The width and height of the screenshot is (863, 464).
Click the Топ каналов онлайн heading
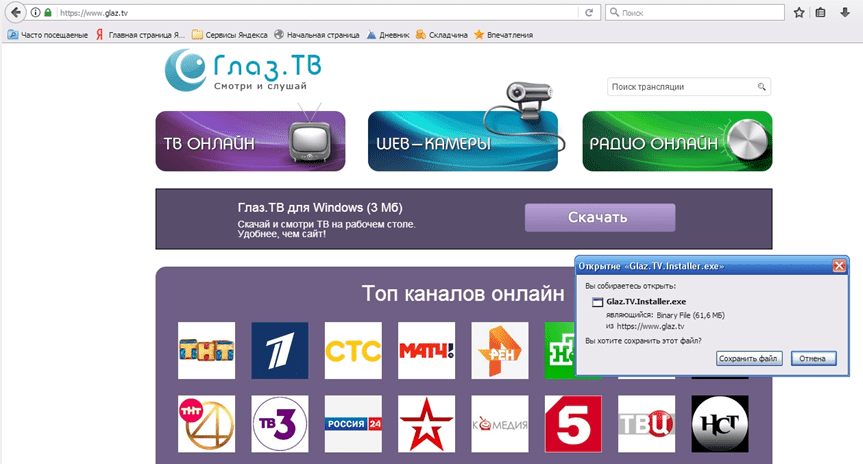coord(463,294)
